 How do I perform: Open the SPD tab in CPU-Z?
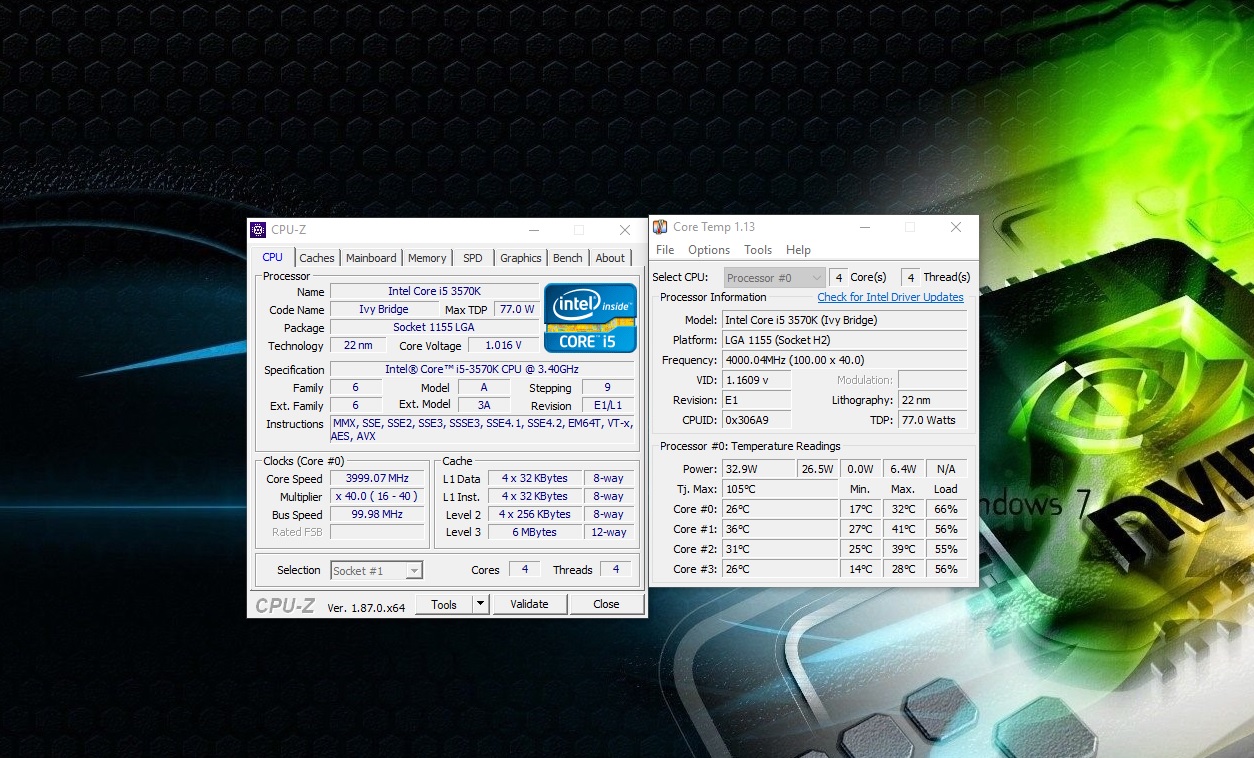click(473, 258)
